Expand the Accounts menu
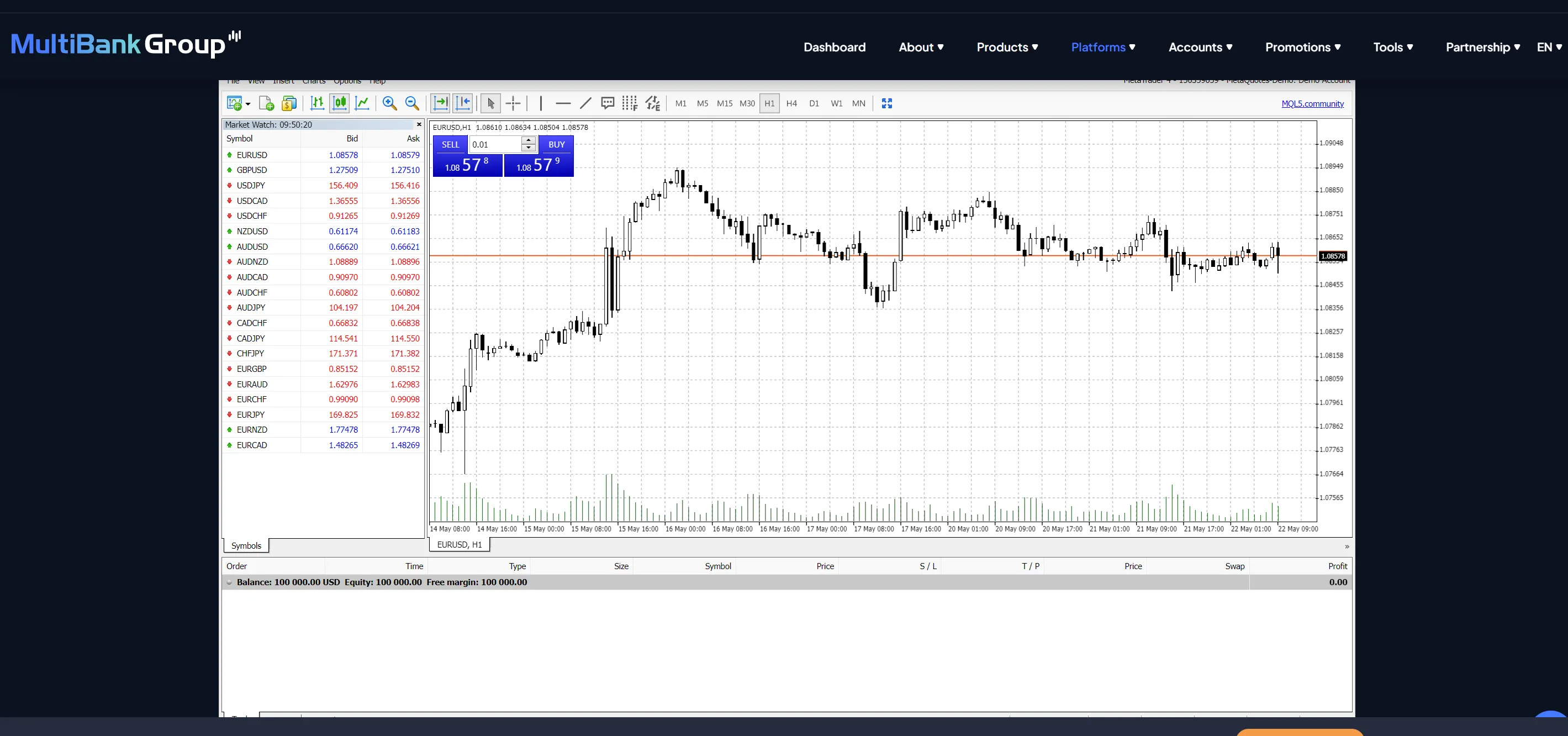 [x=1200, y=47]
